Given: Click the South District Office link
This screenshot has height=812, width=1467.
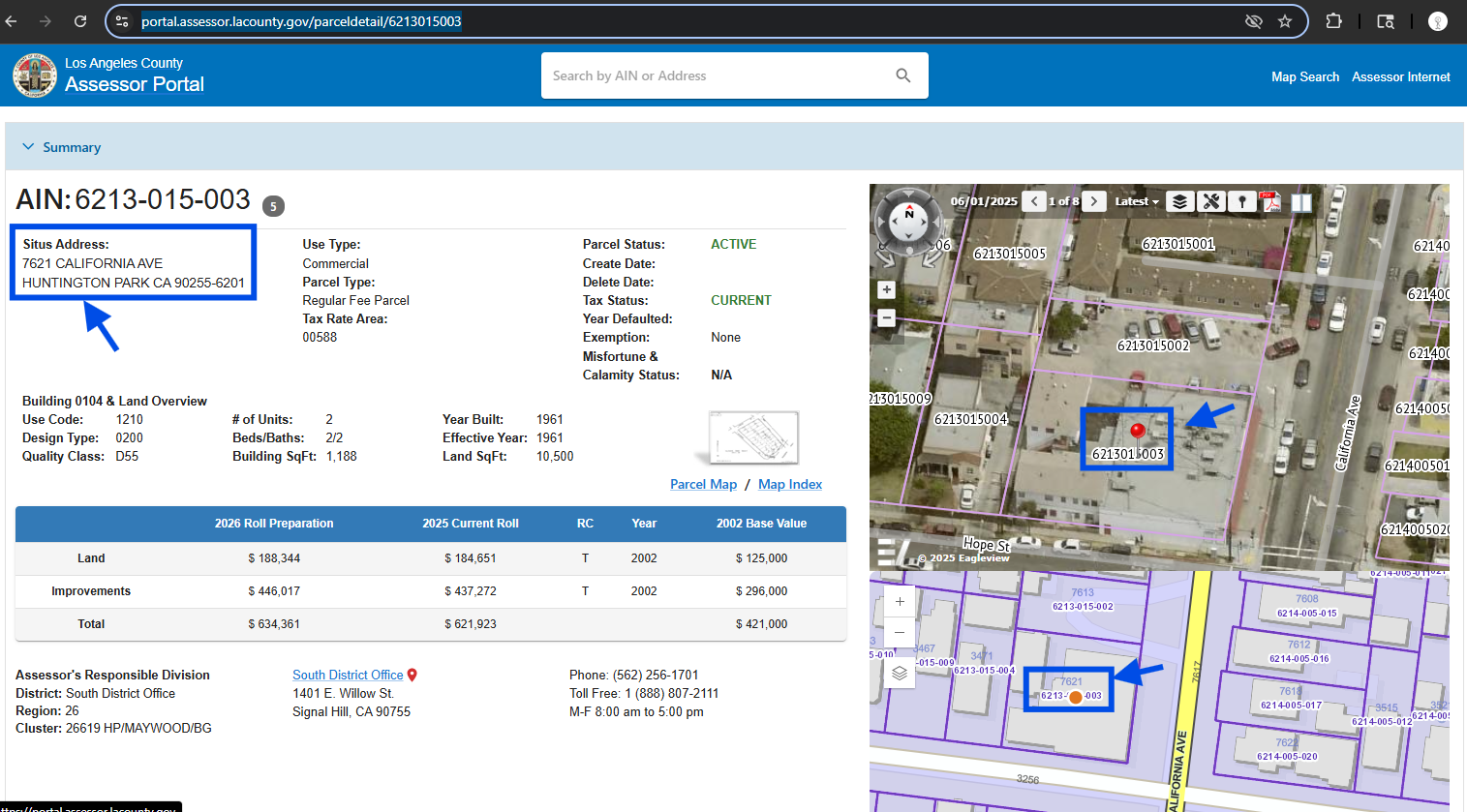Looking at the screenshot, I should click(x=348, y=675).
